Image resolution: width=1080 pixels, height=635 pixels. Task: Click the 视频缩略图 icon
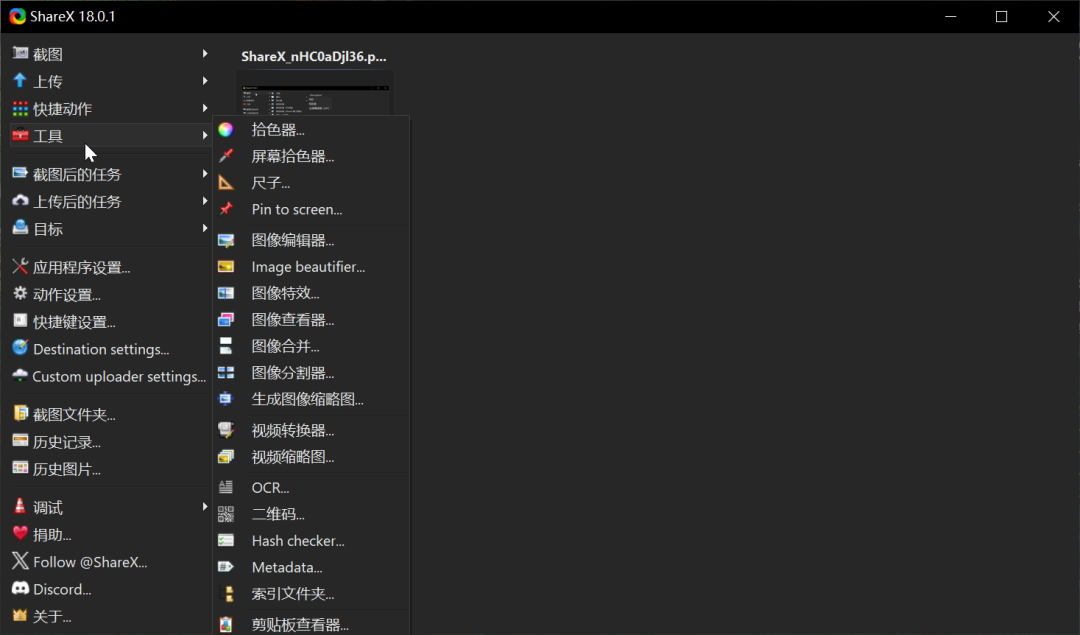pyautogui.click(x=226, y=457)
